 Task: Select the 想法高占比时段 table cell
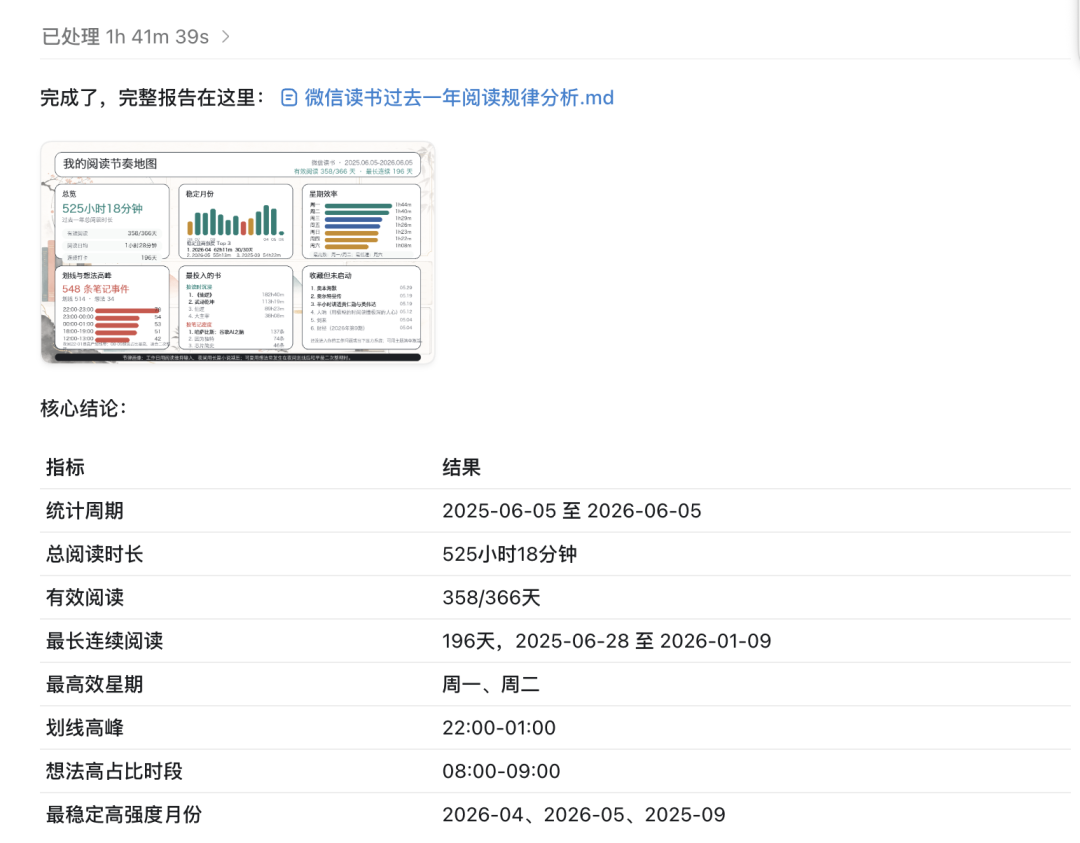coord(114,771)
